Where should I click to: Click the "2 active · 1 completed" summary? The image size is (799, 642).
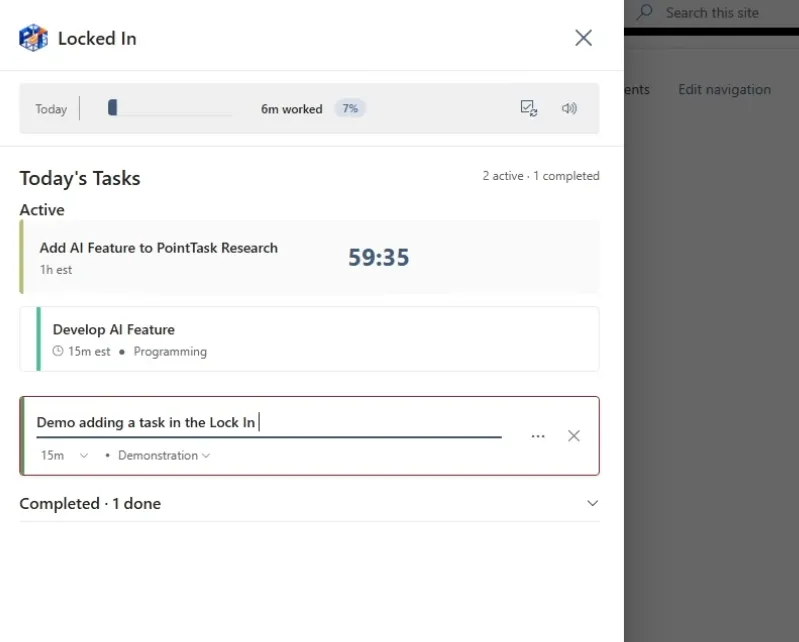[541, 176]
